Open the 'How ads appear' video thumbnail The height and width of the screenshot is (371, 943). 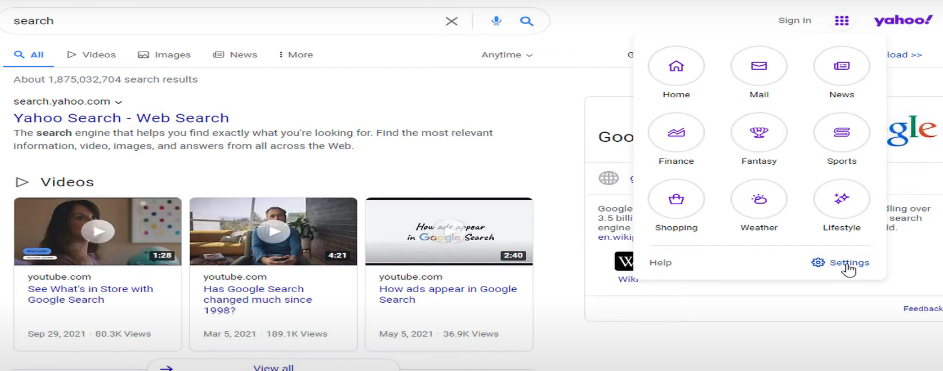[449, 231]
